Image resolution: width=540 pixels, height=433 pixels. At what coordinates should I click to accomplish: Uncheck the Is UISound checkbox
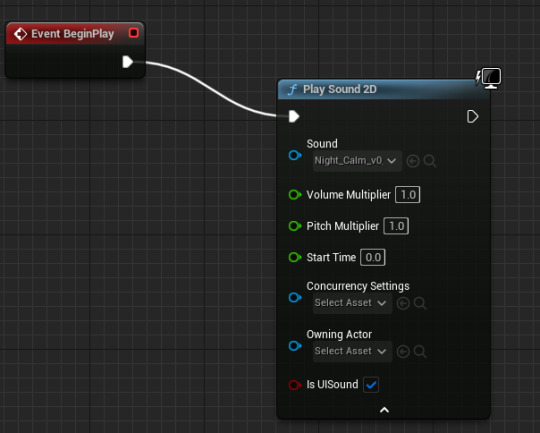[x=371, y=385]
